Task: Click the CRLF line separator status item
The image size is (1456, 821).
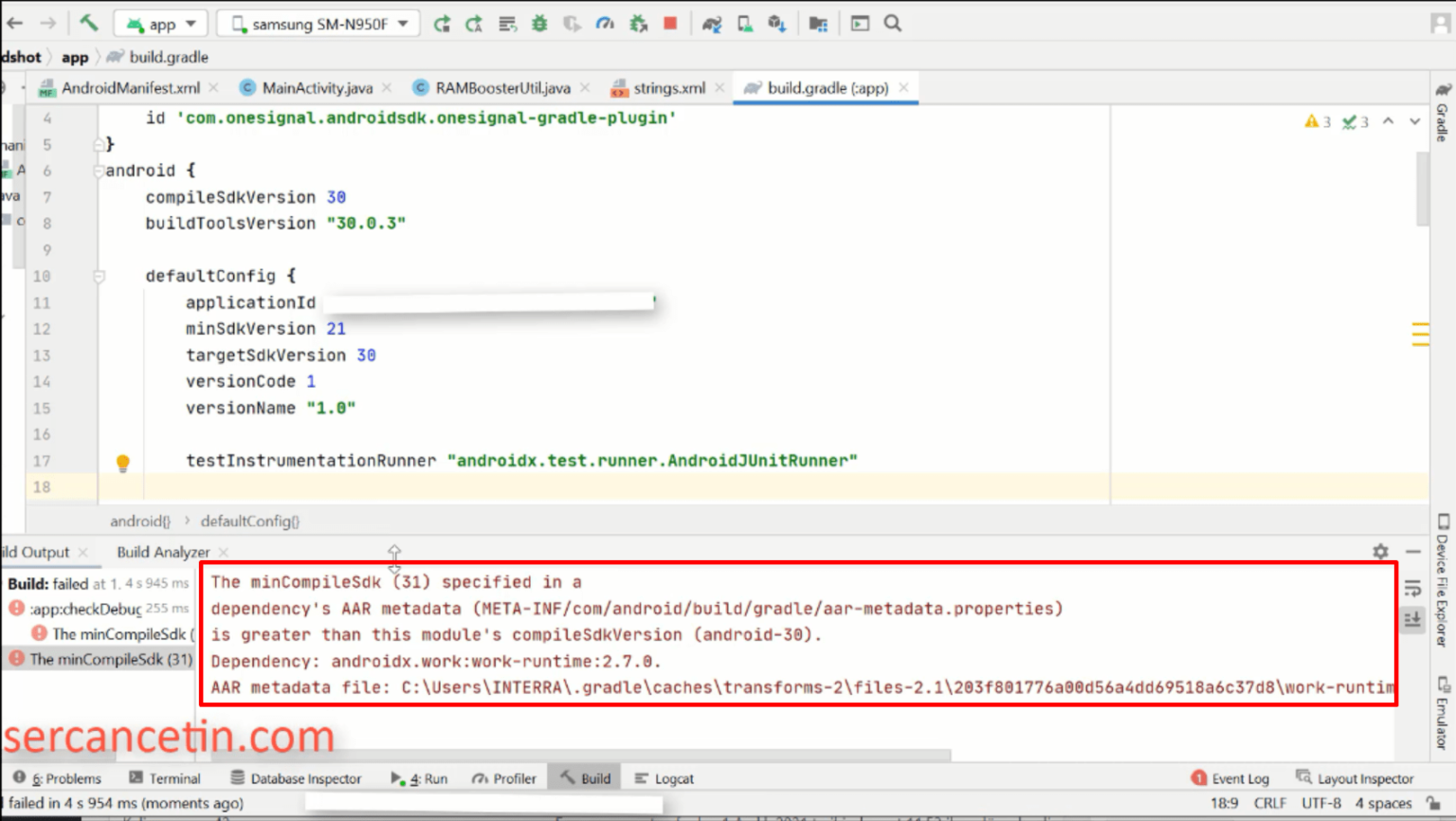Action: click(x=1269, y=803)
